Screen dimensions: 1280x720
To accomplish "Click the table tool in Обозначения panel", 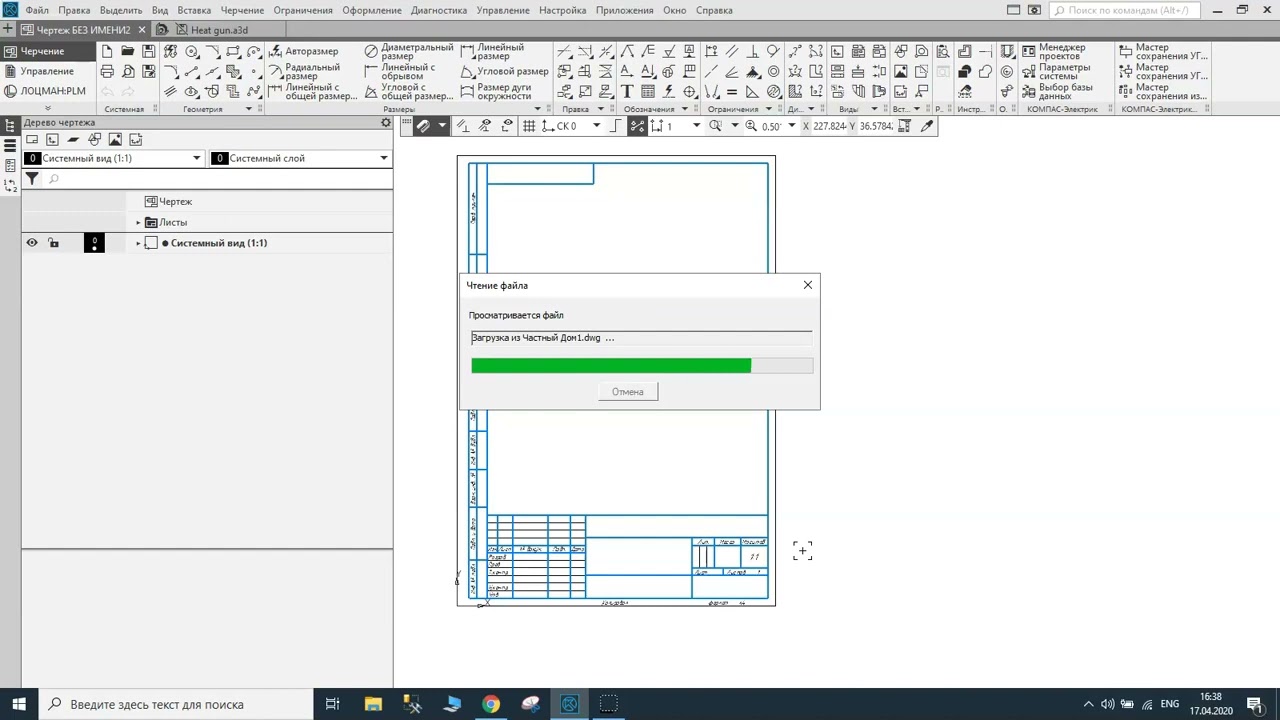I will (x=648, y=92).
